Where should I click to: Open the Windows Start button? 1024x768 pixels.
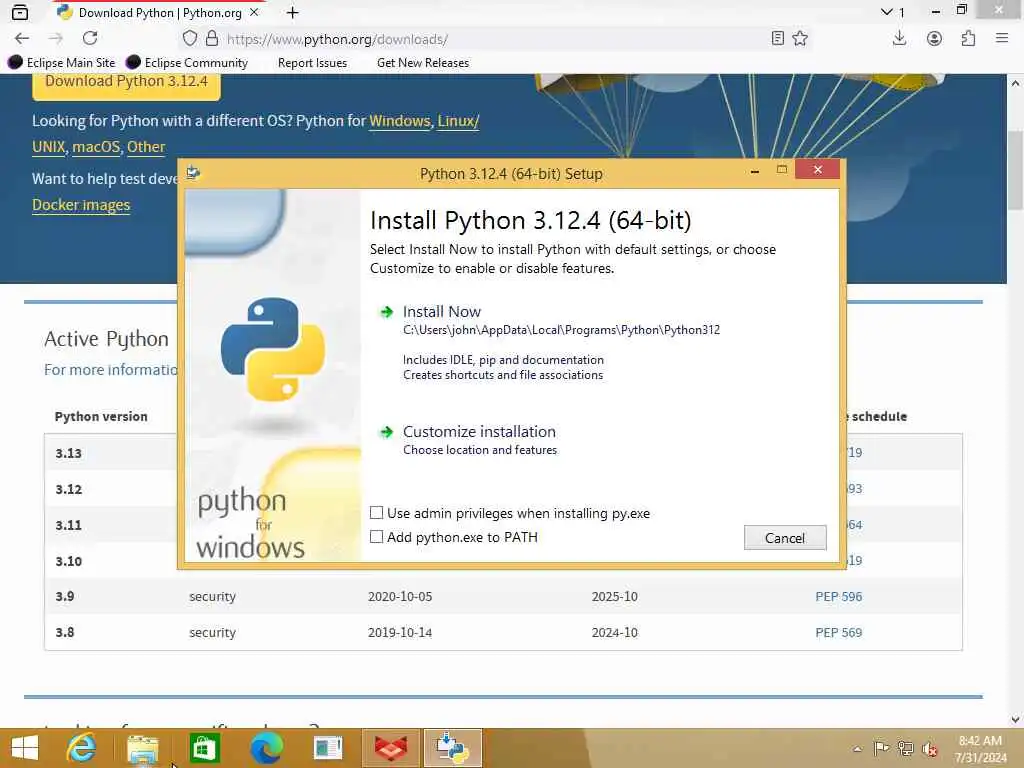(25, 748)
